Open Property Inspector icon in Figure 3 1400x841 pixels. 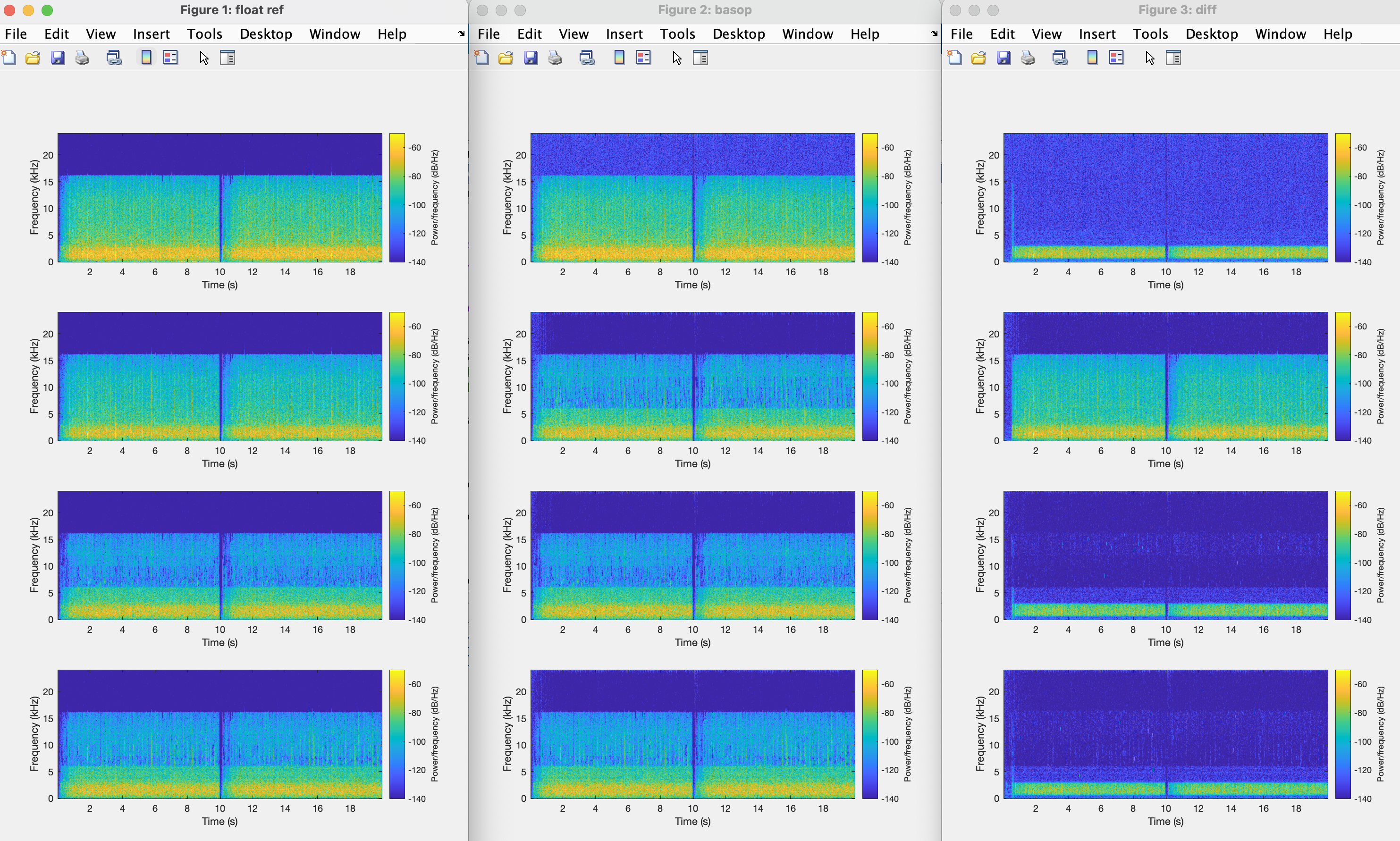(x=1173, y=58)
